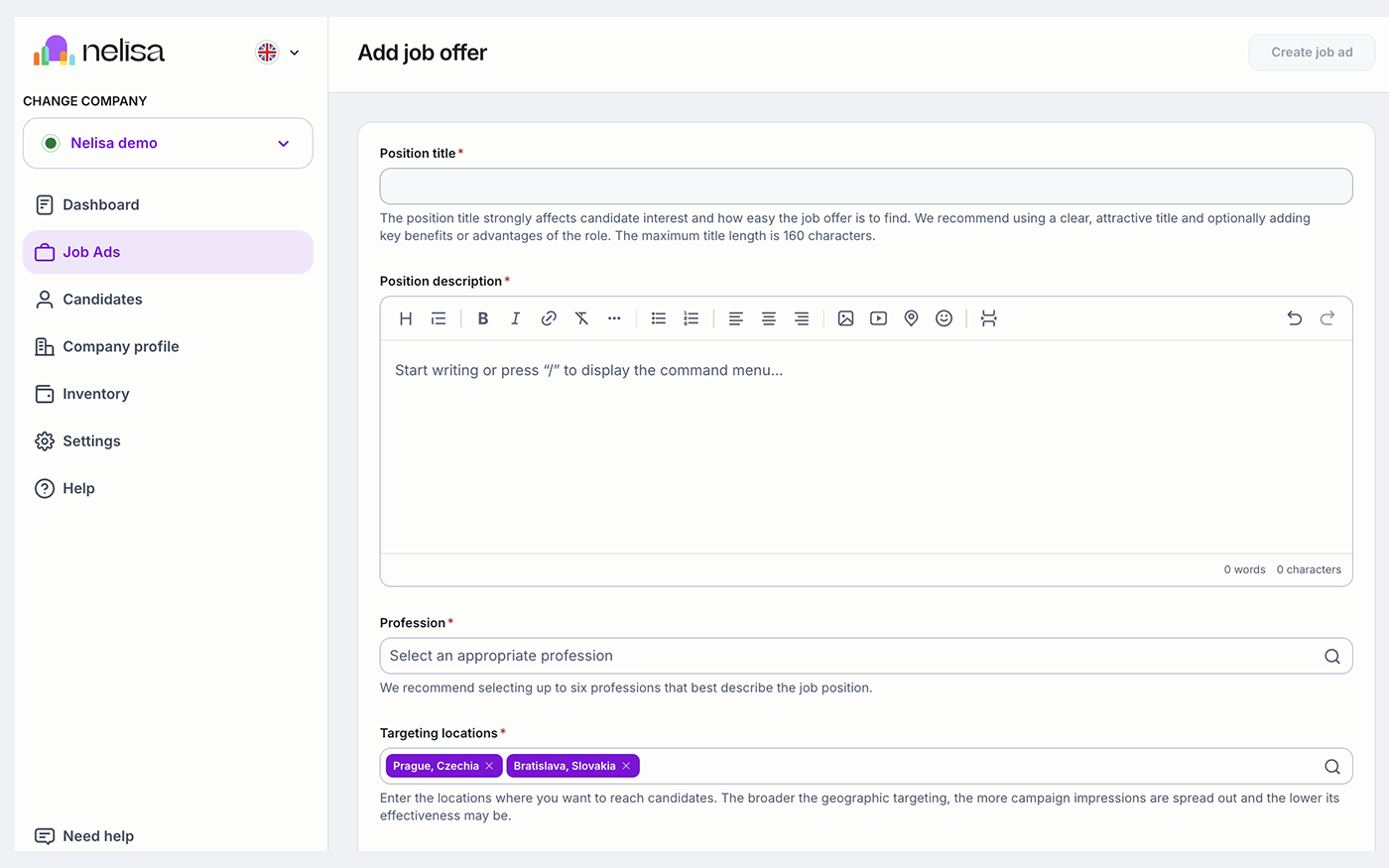Remove the Bratislava, Slovakia location tag
This screenshot has height=868, width=1389.
(626, 766)
